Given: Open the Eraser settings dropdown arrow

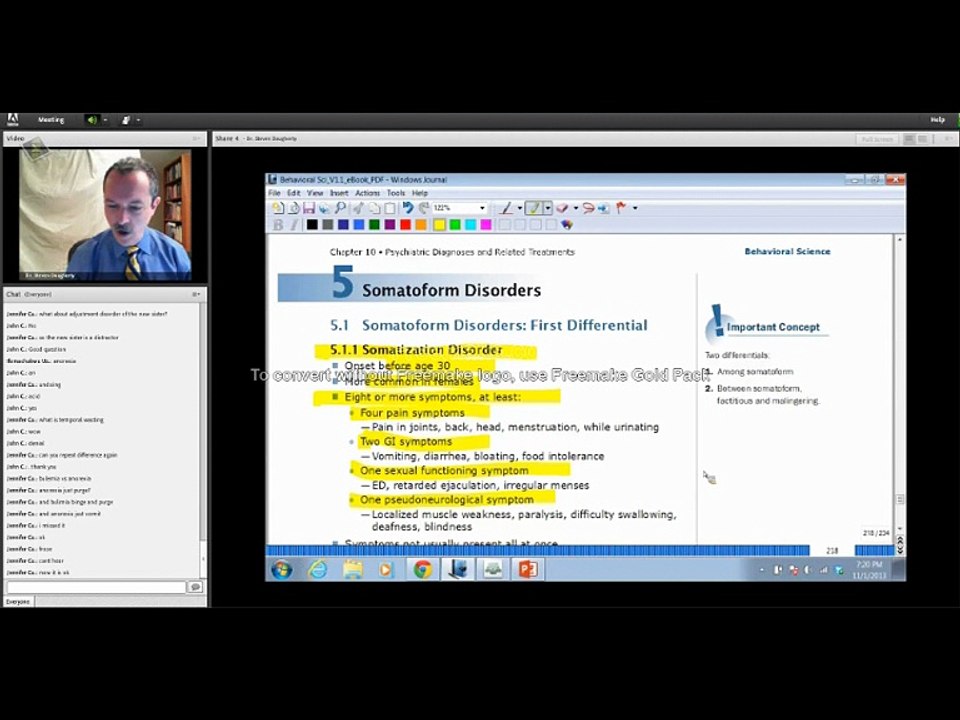Looking at the screenshot, I should (576, 208).
